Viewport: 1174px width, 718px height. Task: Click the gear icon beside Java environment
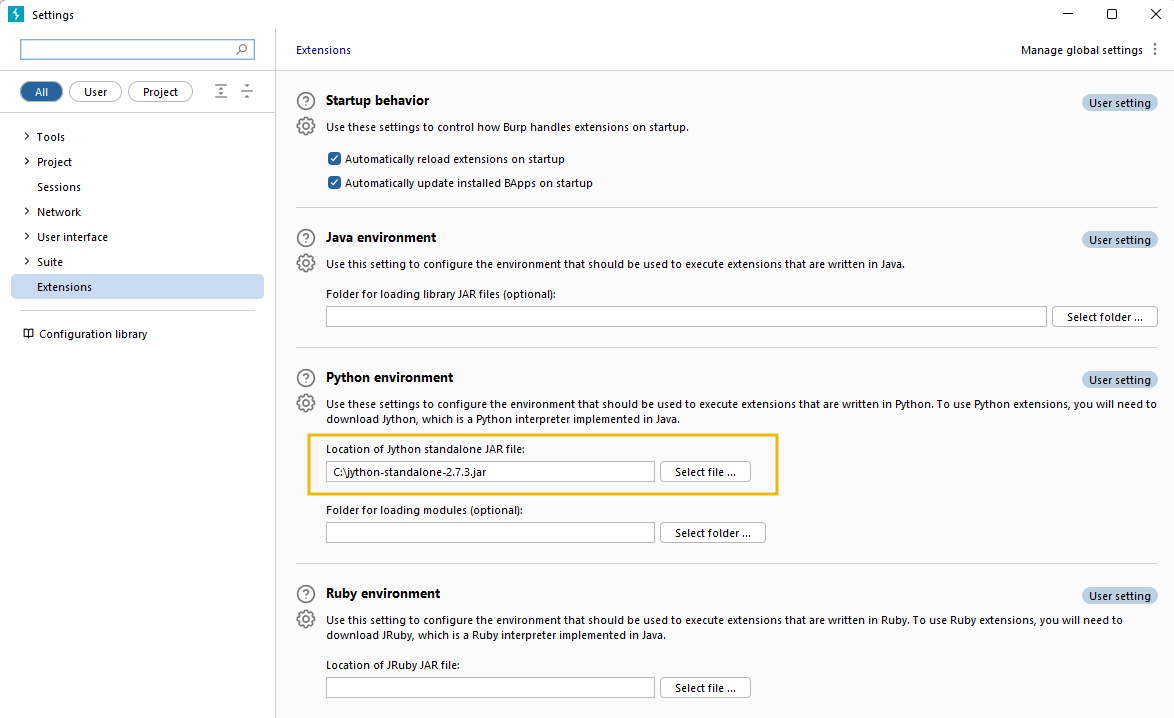pos(305,262)
